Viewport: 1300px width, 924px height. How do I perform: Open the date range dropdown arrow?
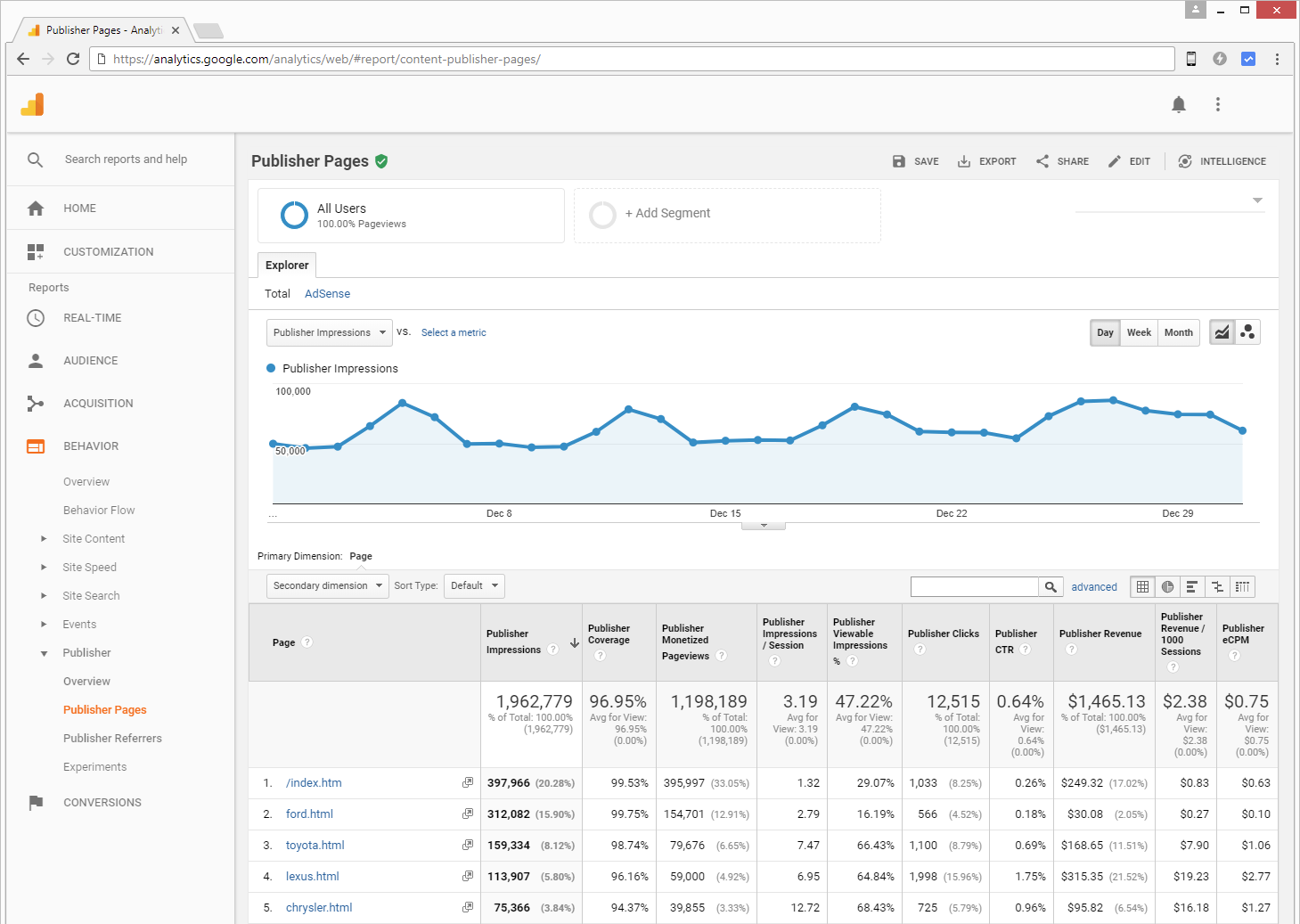1257,200
